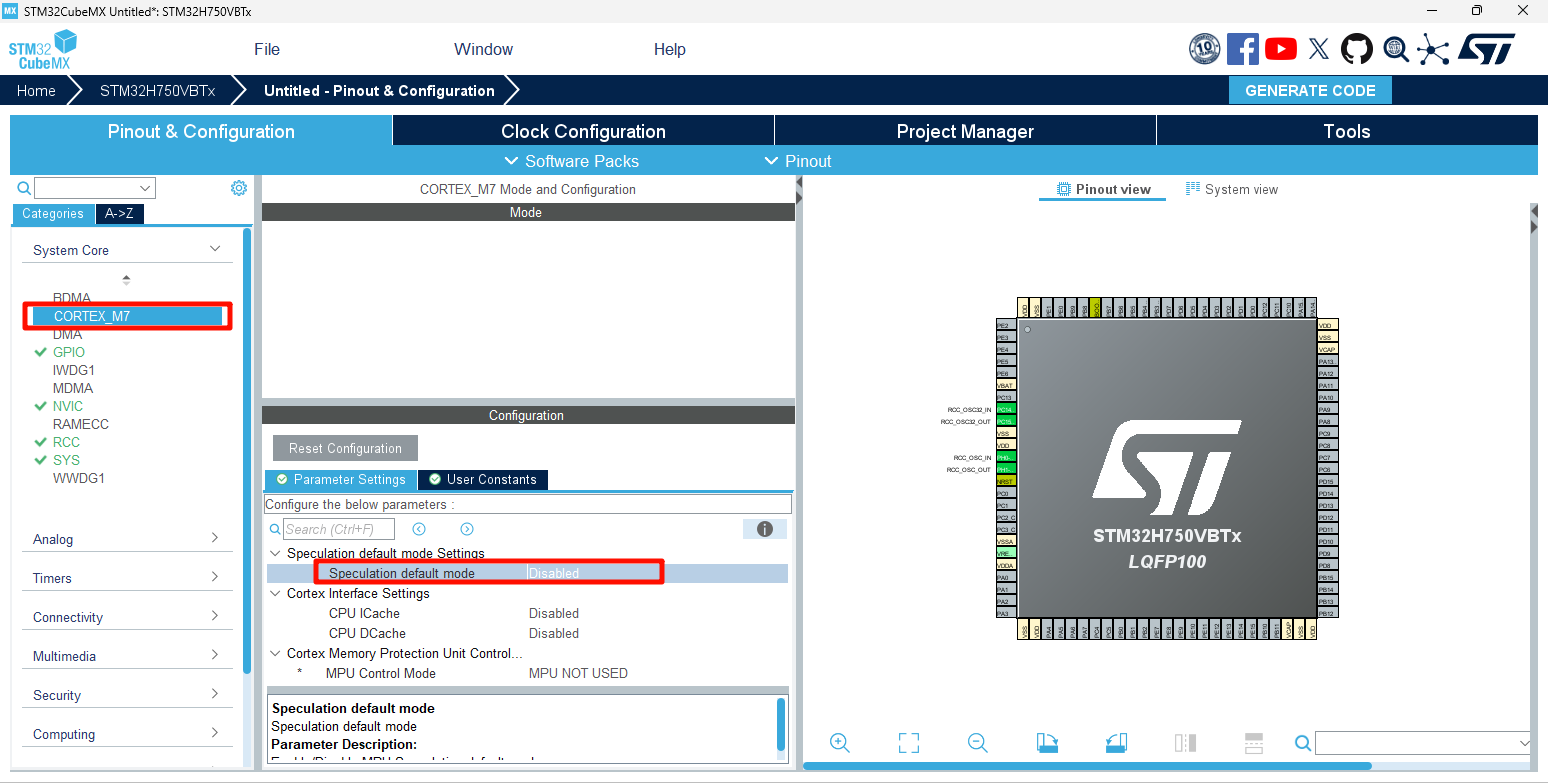Fit the chip to the view
1548x783 pixels.
coord(909,743)
